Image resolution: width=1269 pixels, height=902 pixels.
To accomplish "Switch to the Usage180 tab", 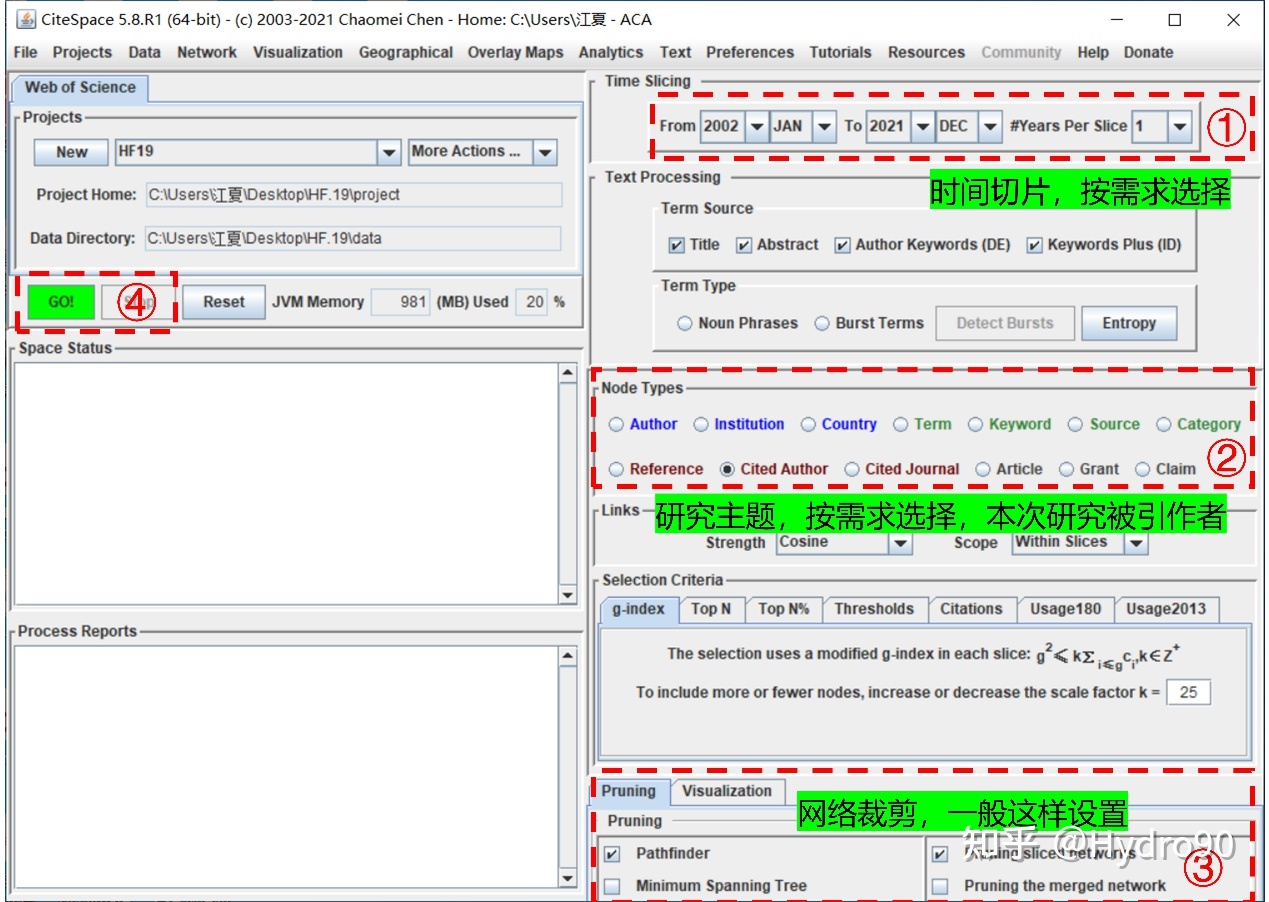I will click(1066, 609).
